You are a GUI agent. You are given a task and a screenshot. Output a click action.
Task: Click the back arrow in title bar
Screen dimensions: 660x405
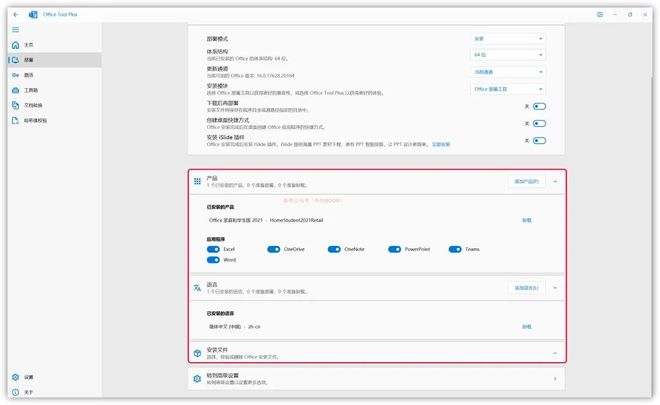click(15, 15)
